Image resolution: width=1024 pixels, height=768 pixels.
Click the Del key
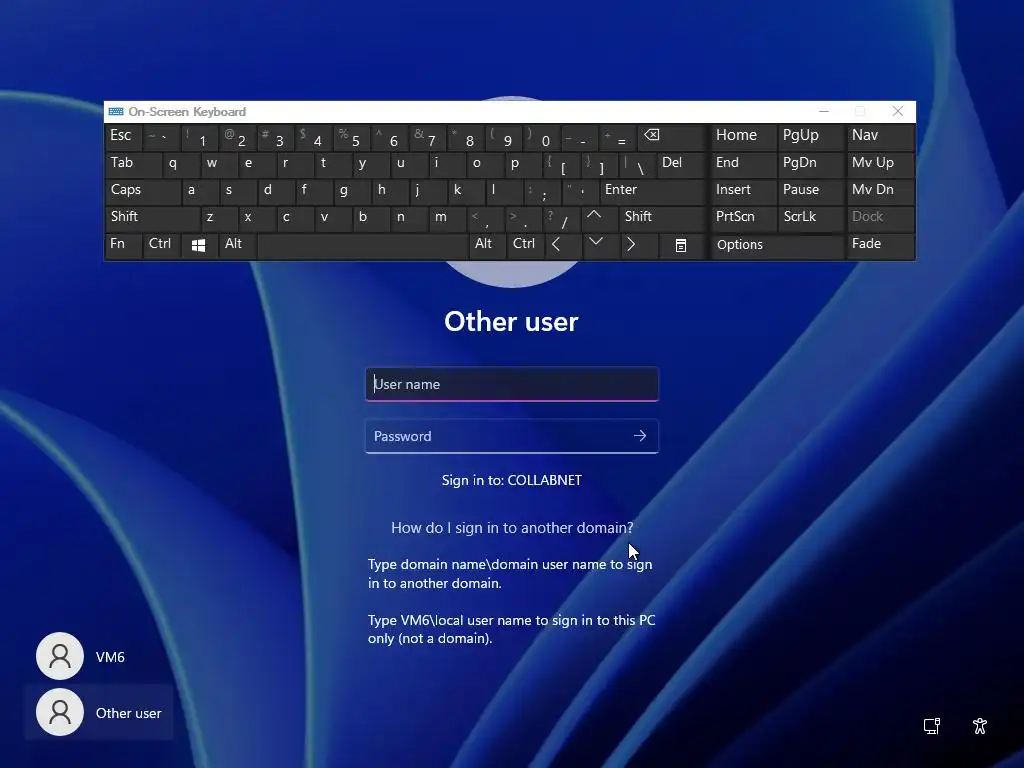681,163
